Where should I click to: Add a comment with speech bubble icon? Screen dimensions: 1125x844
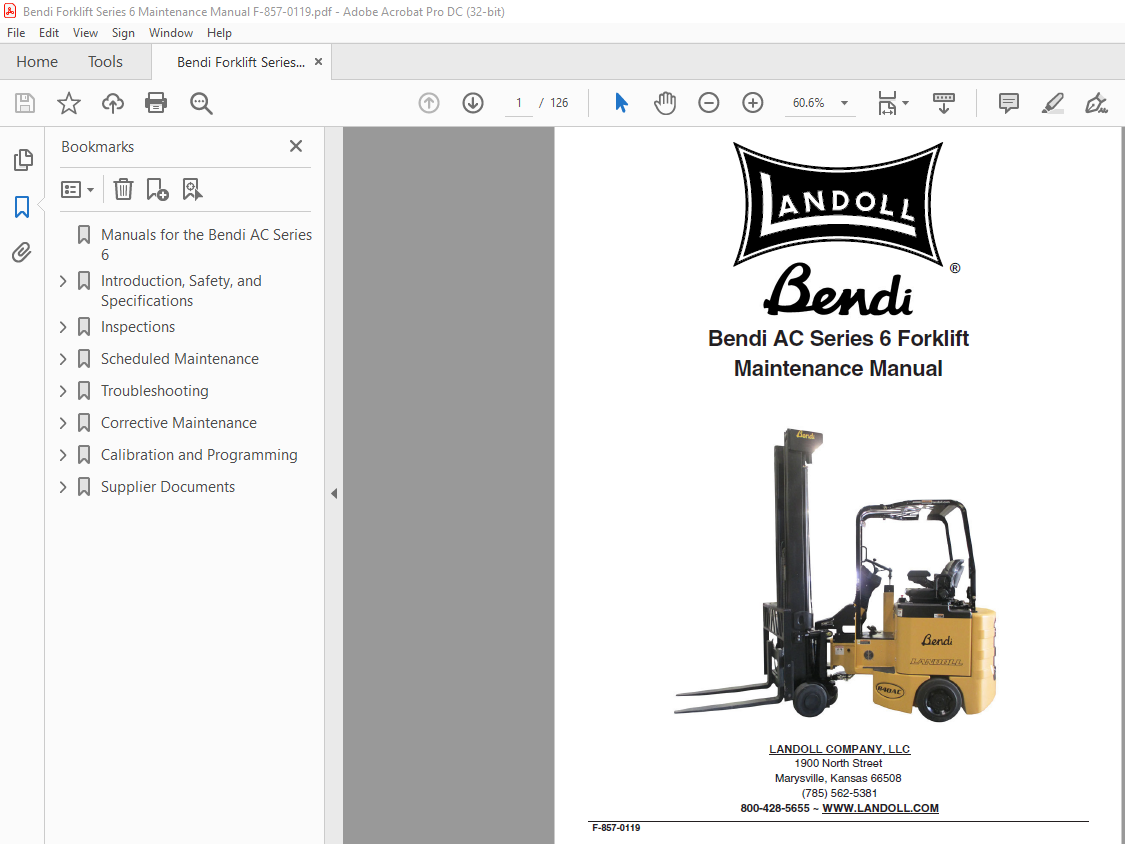click(x=1009, y=103)
